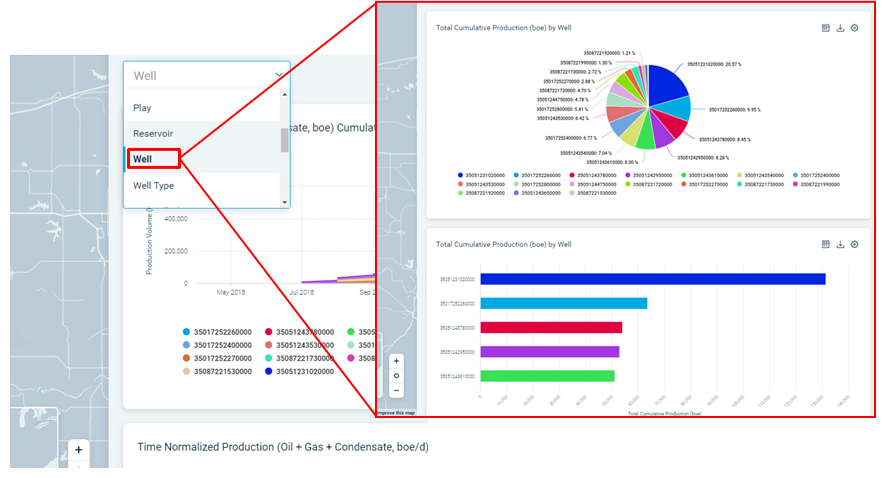Image resolution: width=889 pixels, height=478 pixels.
Task: Toggle 35051231020000 in pie chart legend
Action: [490, 175]
